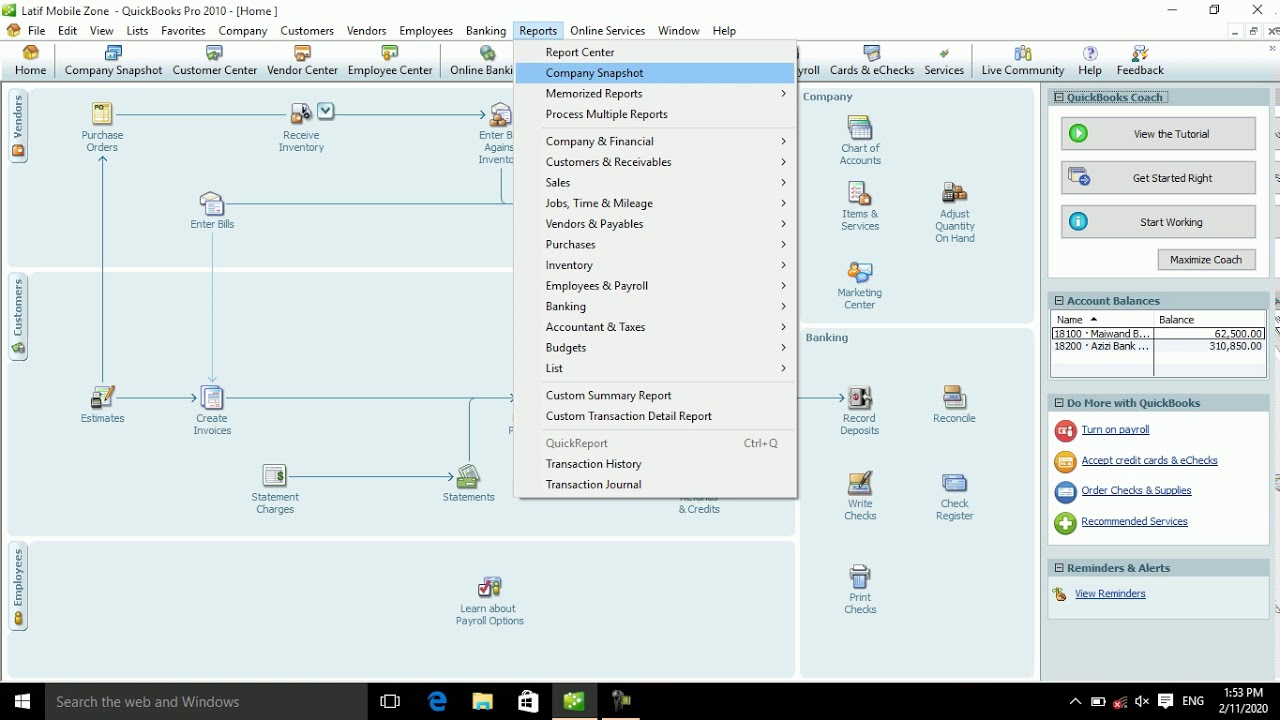Screen dimensions: 1280x720
Task: Choose Process Multiple Reports
Action: [x=656, y=114]
